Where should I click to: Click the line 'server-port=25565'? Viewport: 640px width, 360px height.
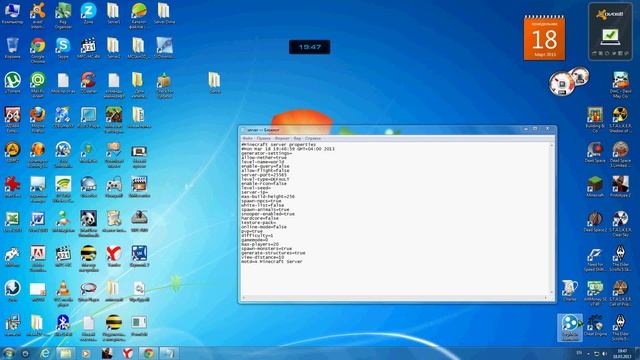pos(264,175)
